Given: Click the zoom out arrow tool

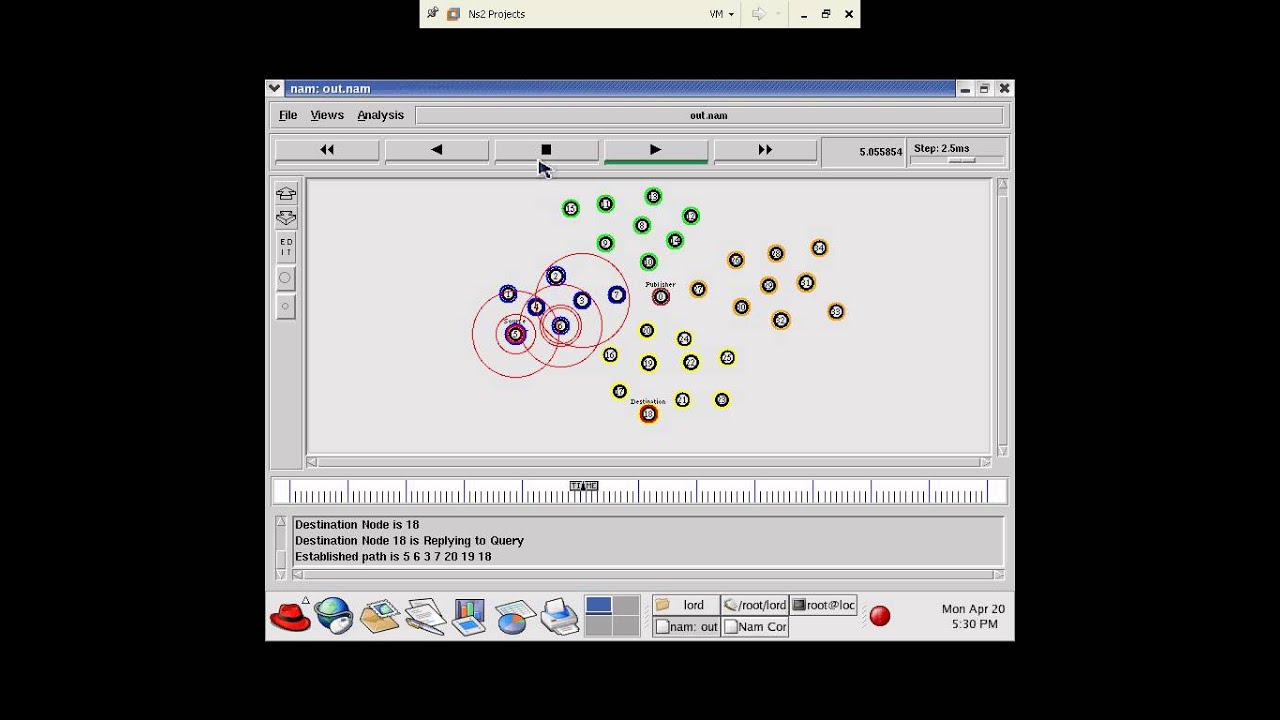Looking at the screenshot, I should [x=286, y=217].
